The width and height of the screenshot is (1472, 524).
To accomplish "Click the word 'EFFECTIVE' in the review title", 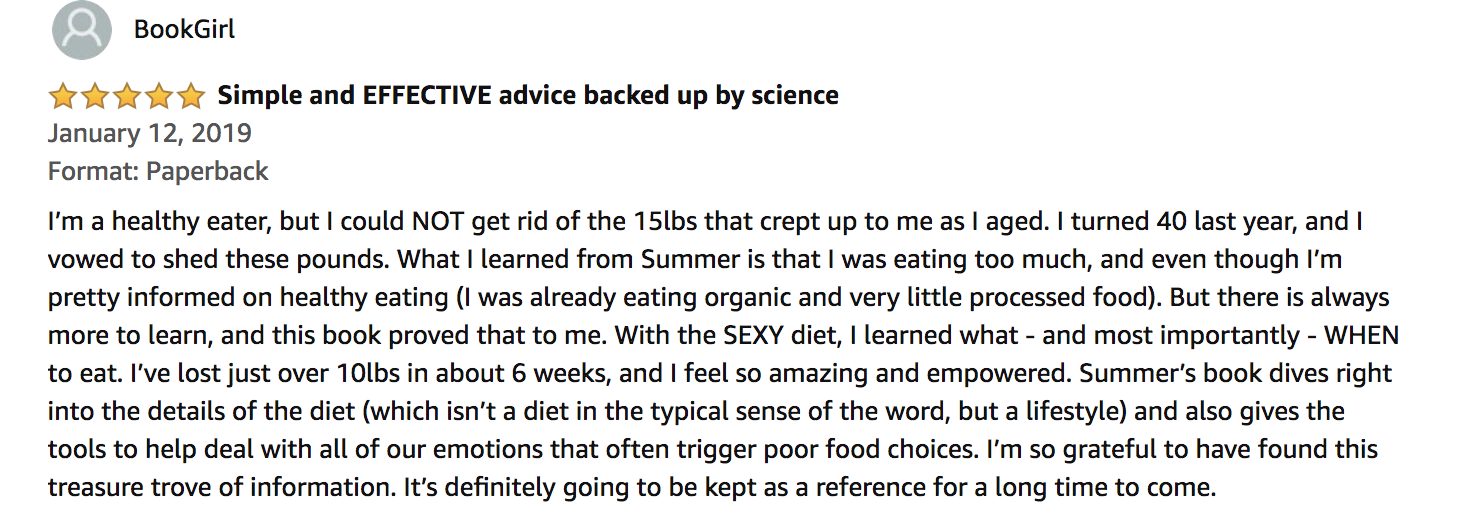I will tap(427, 96).
